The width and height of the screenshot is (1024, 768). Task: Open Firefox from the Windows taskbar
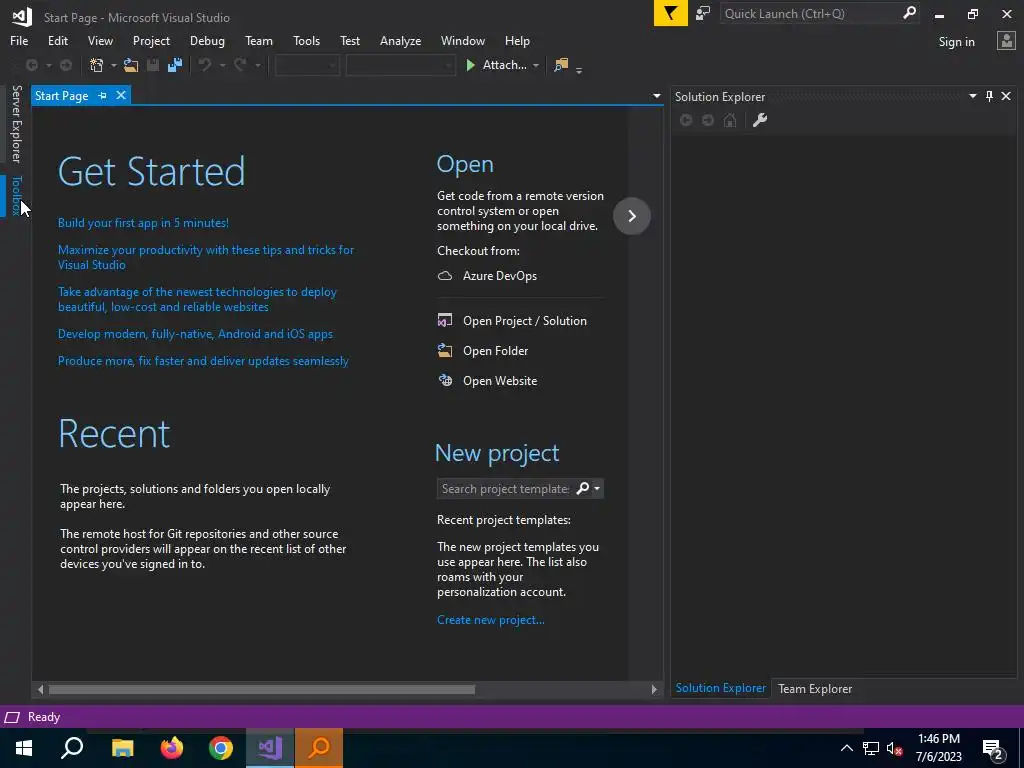click(x=172, y=748)
